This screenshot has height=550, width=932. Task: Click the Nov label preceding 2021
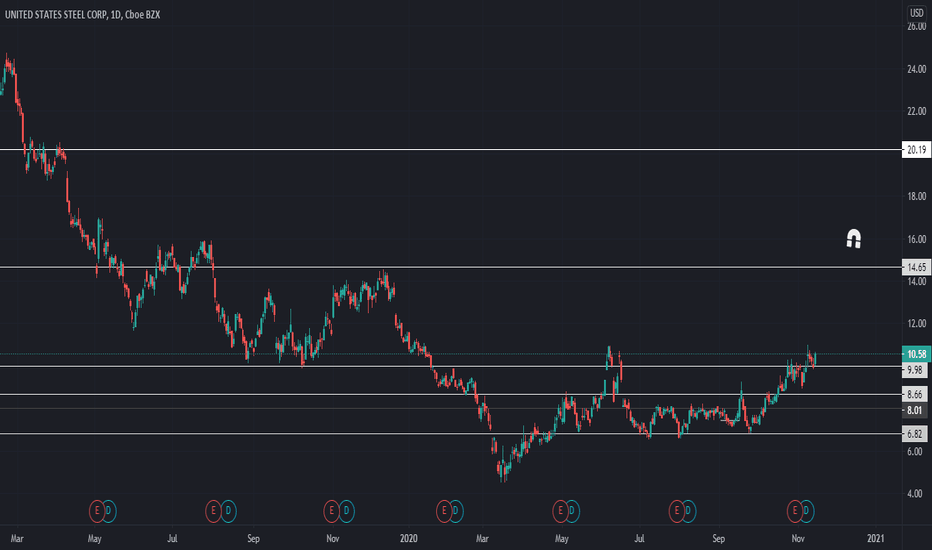click(798, 539)
